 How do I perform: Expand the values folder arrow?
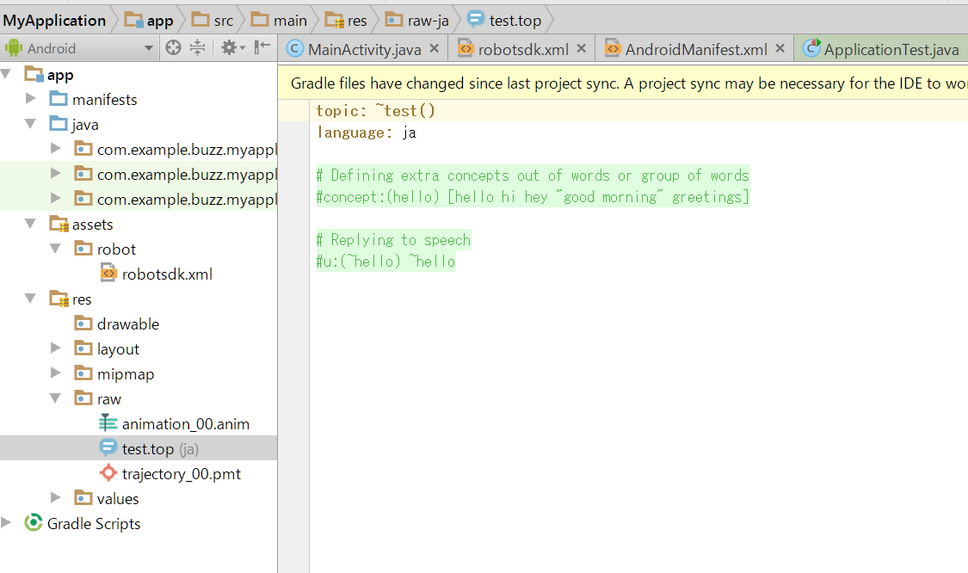[56, 498]
